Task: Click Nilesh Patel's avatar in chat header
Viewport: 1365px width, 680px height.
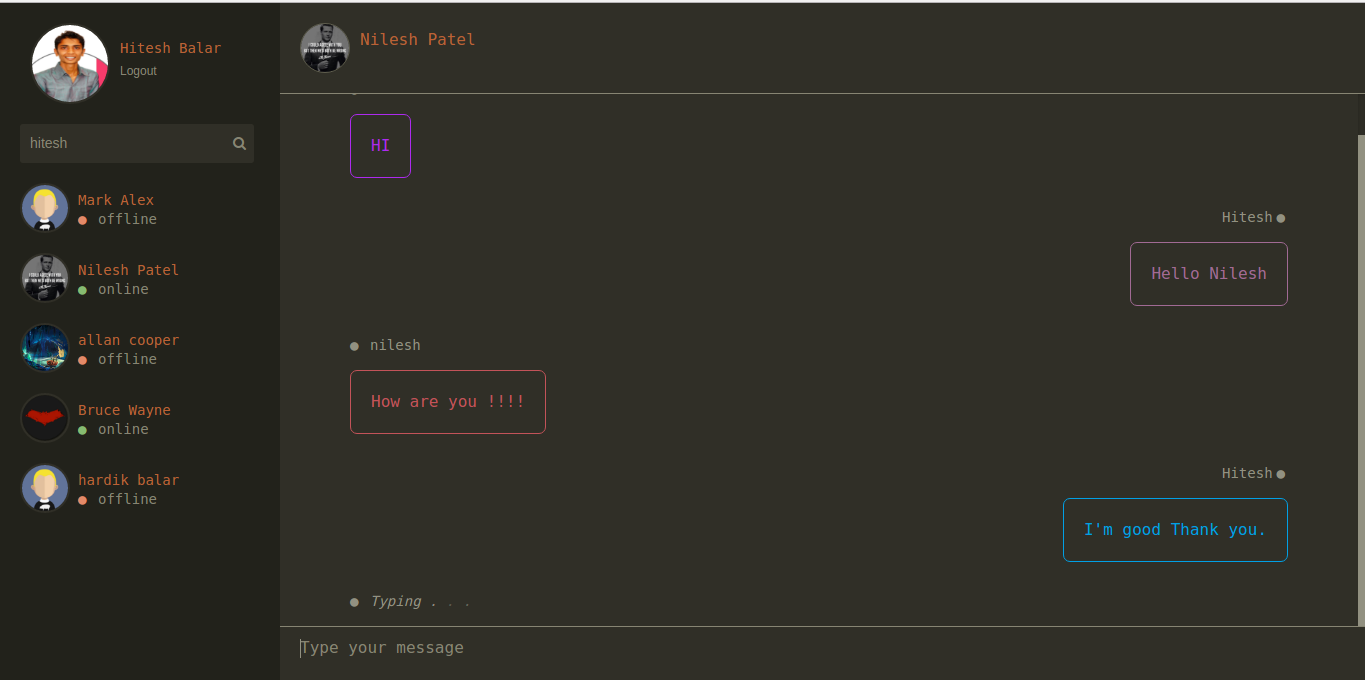Action: click(x=325, y=48)
